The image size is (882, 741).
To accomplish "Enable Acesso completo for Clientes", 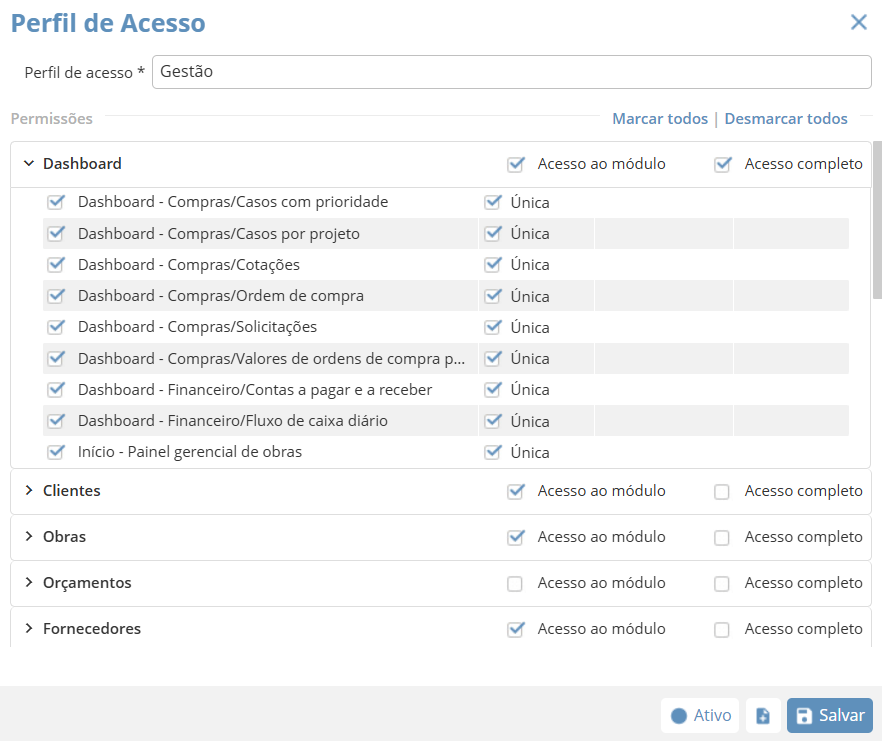I will (722, 492).
